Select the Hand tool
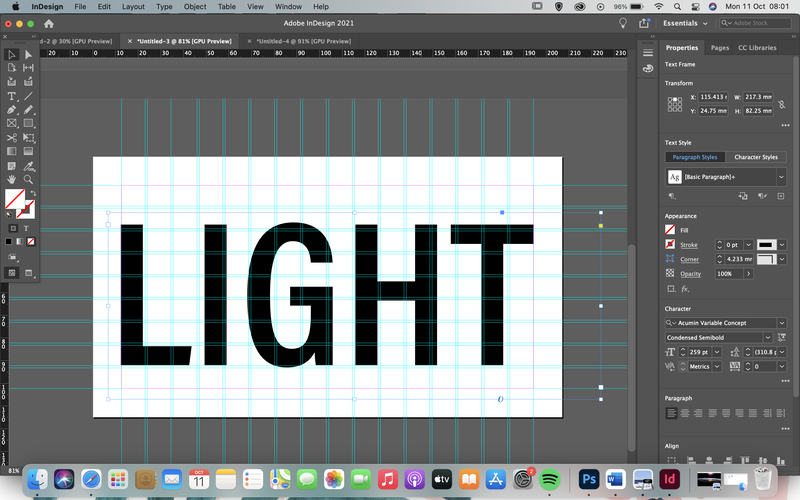Viewport: 800px width, 500px height. pos(11,179)
